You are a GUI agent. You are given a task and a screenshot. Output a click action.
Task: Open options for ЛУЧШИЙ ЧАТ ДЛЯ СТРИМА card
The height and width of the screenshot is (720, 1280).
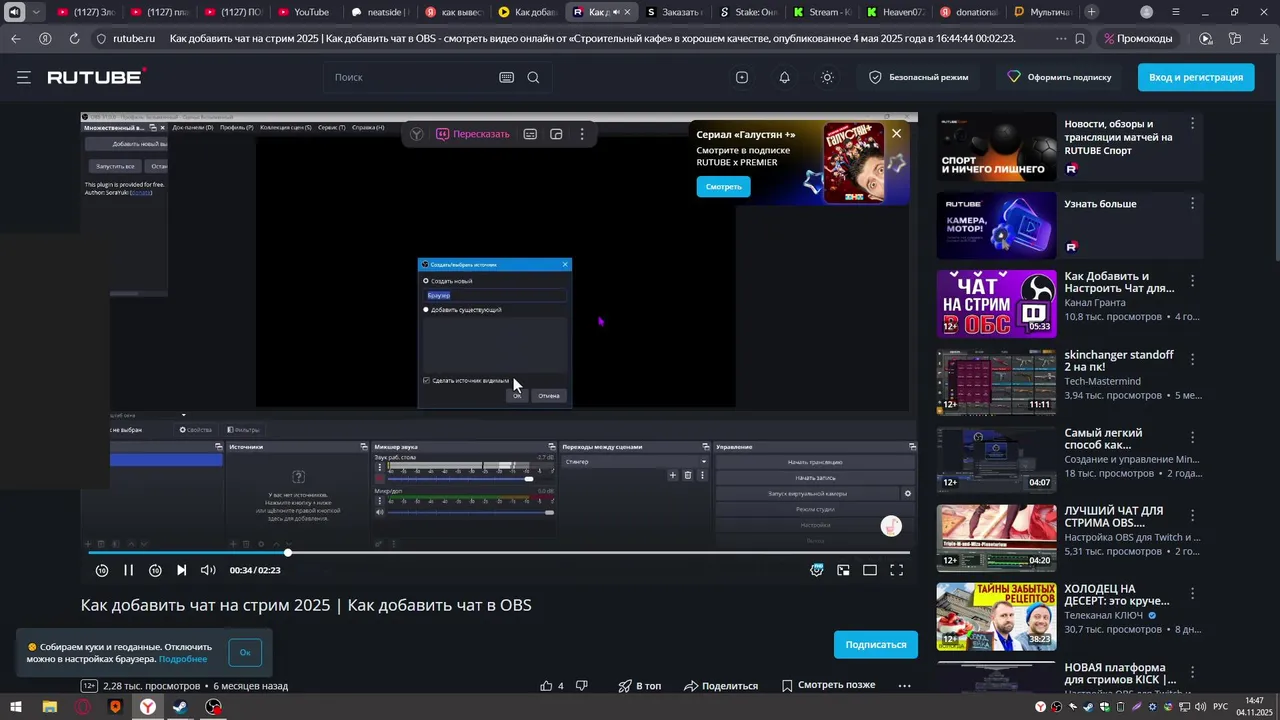point(1192,516)
